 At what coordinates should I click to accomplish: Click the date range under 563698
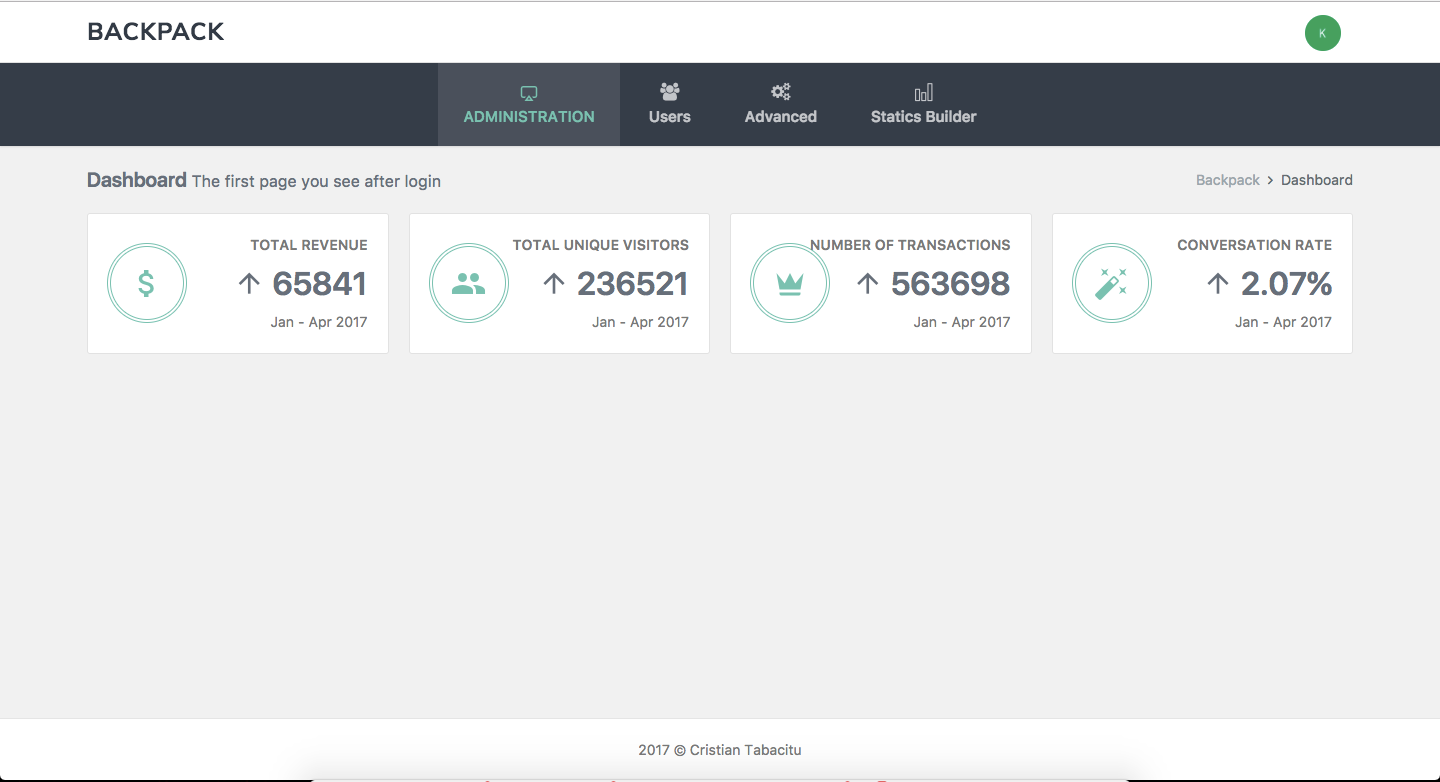point(962,322)
